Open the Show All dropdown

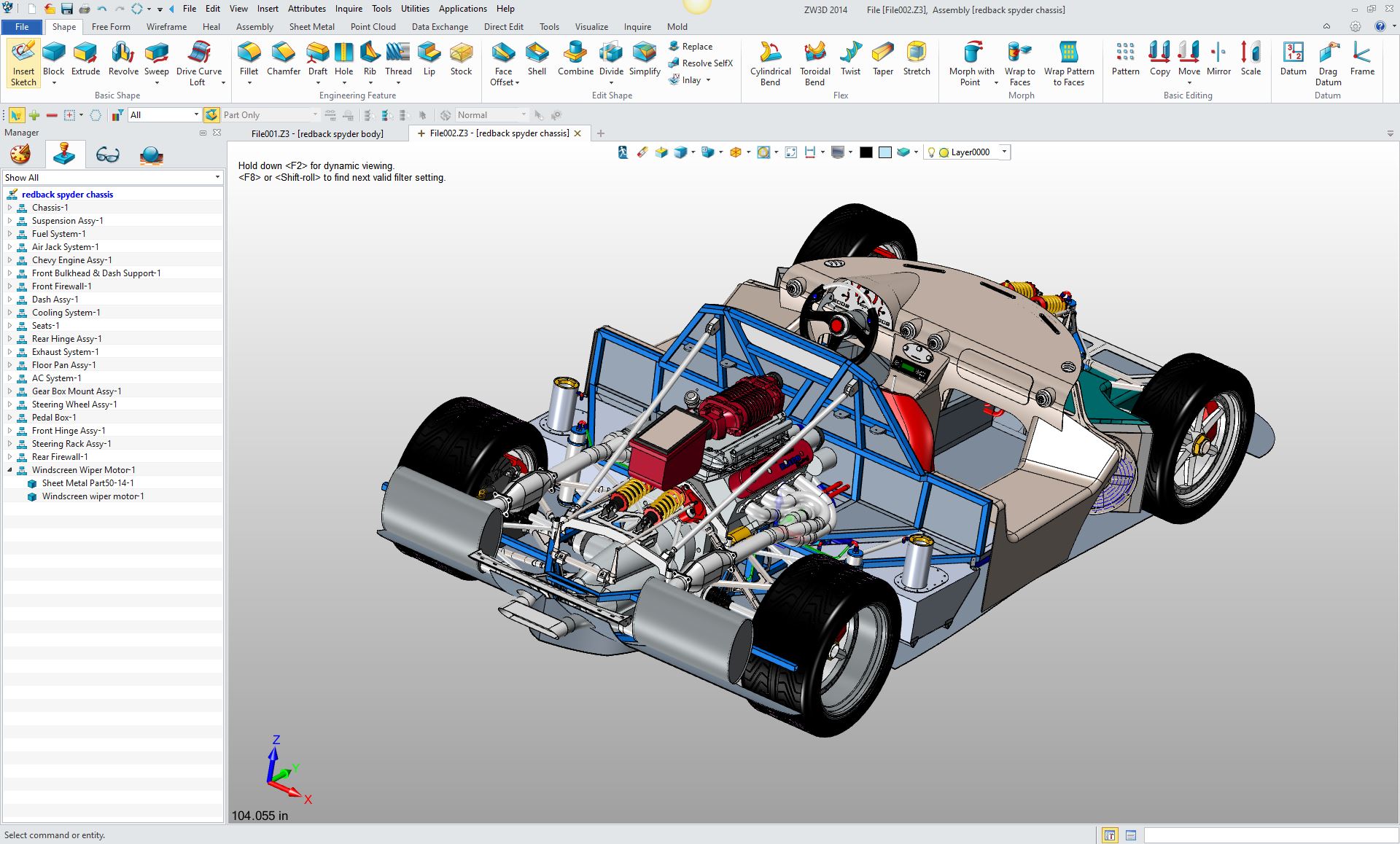[x=217, y=178]
